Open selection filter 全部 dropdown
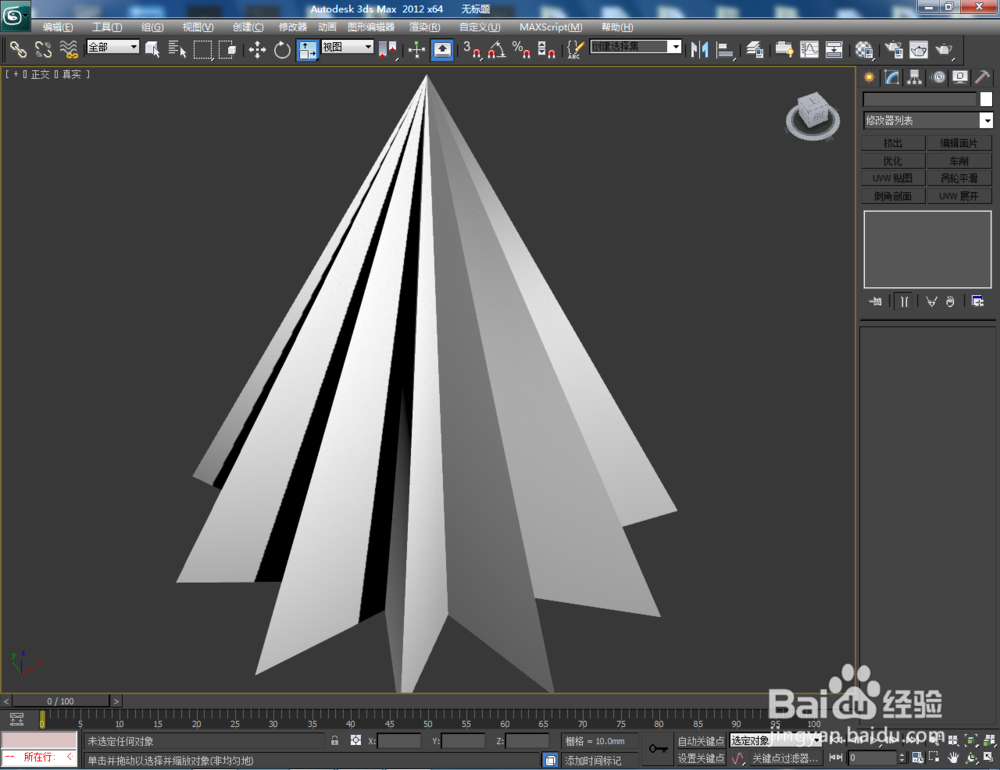Image resolution: width=1000 pixels, height=770 pixels. 113,47
